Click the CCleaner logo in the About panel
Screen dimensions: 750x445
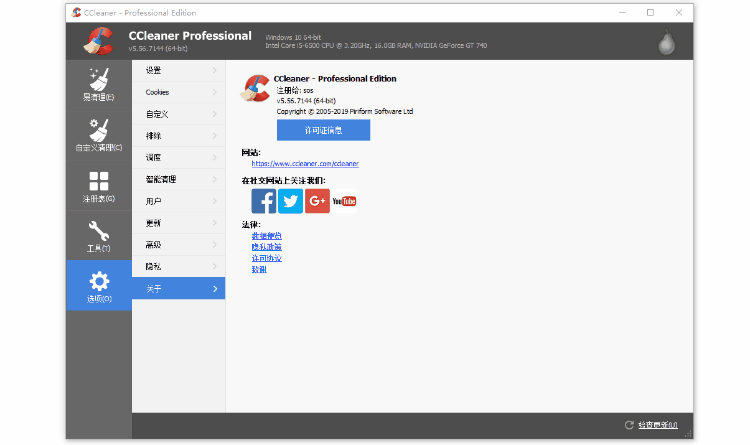pyautogui.click(x=255, y=88)
